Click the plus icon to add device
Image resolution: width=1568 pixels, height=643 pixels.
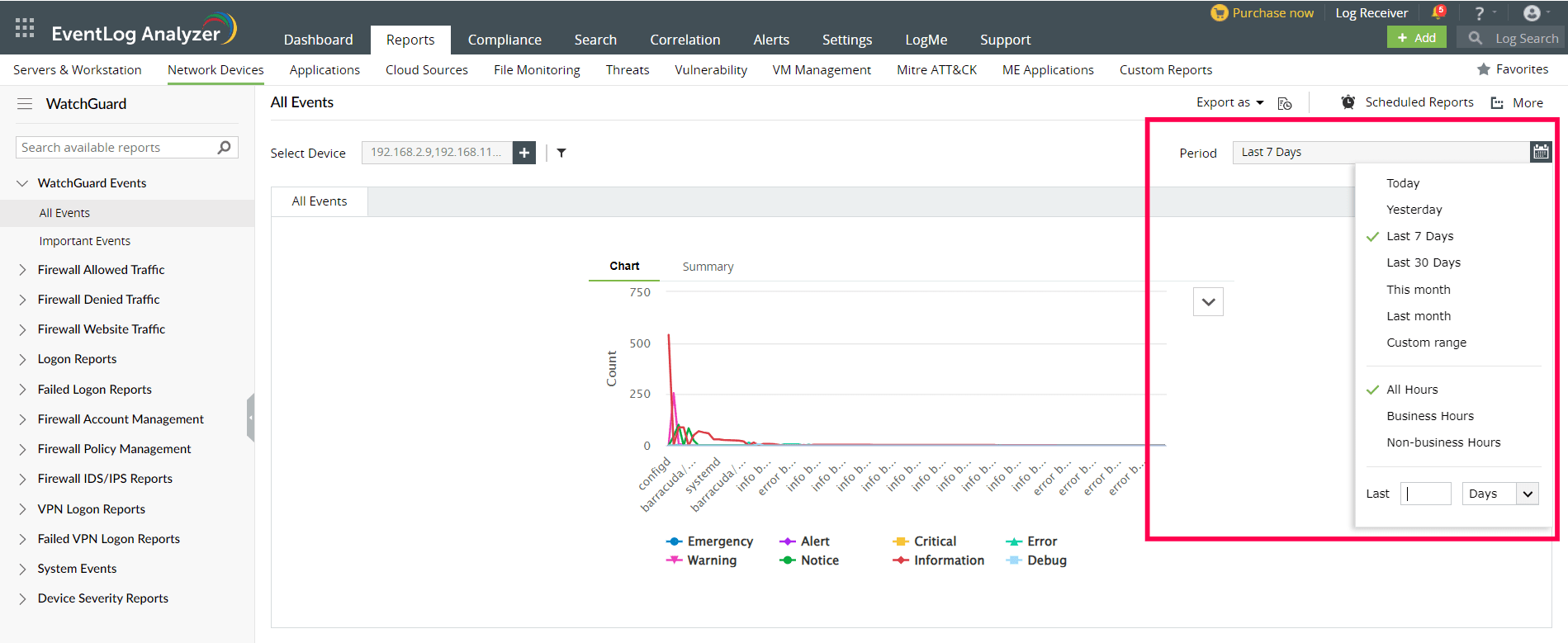click(524, 153)
